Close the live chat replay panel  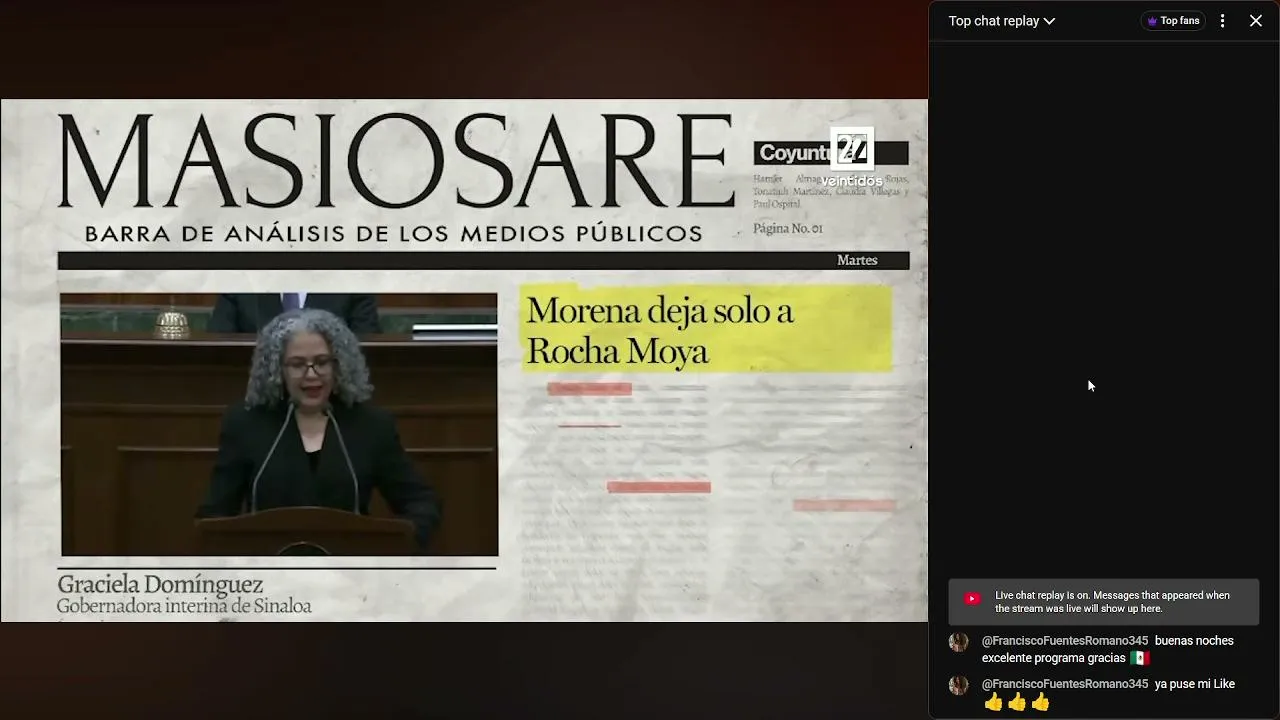point(1256,21)
